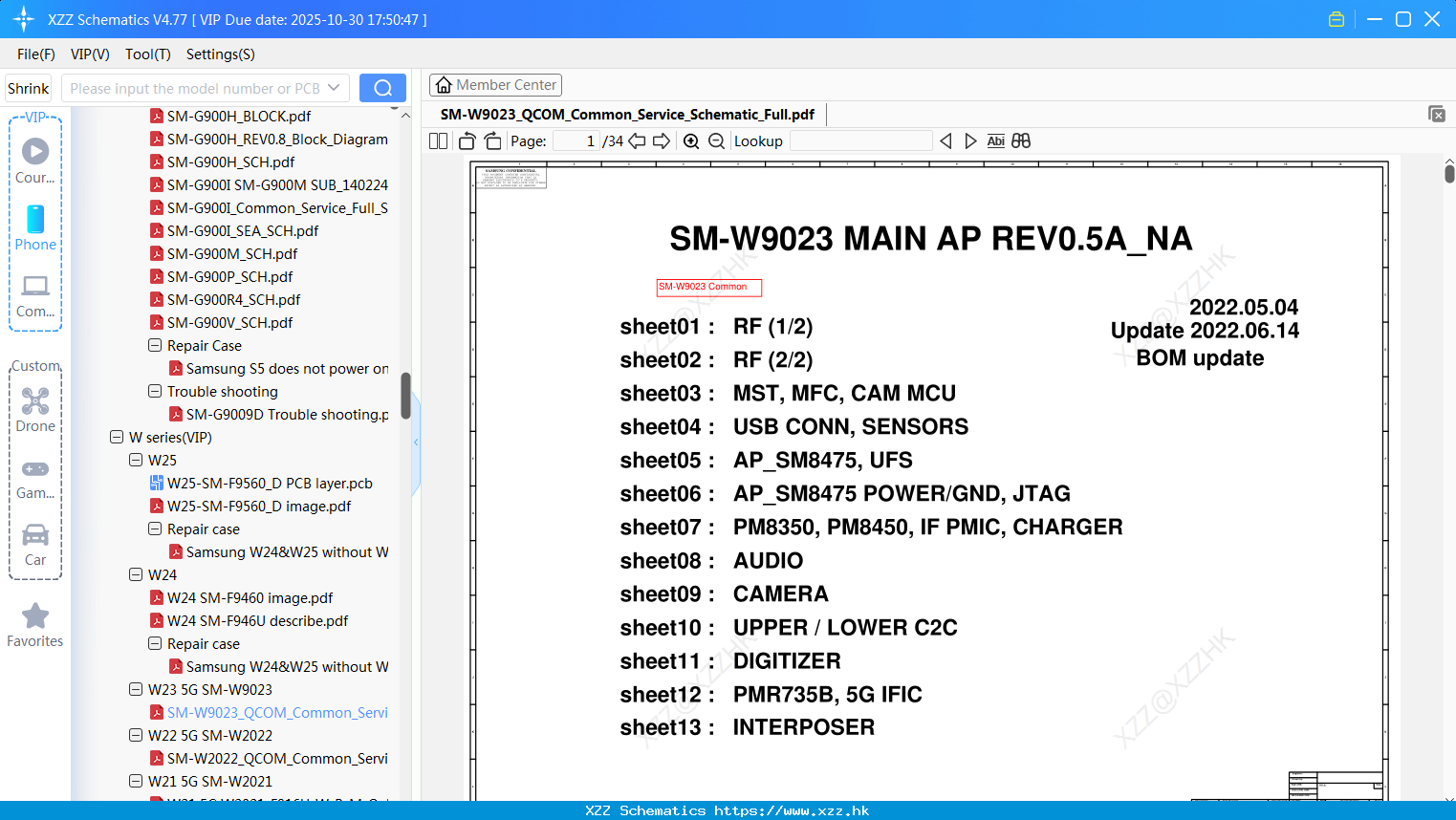Select the Game console category
Screen dimensions: 1456x820
tap(35, 477)
